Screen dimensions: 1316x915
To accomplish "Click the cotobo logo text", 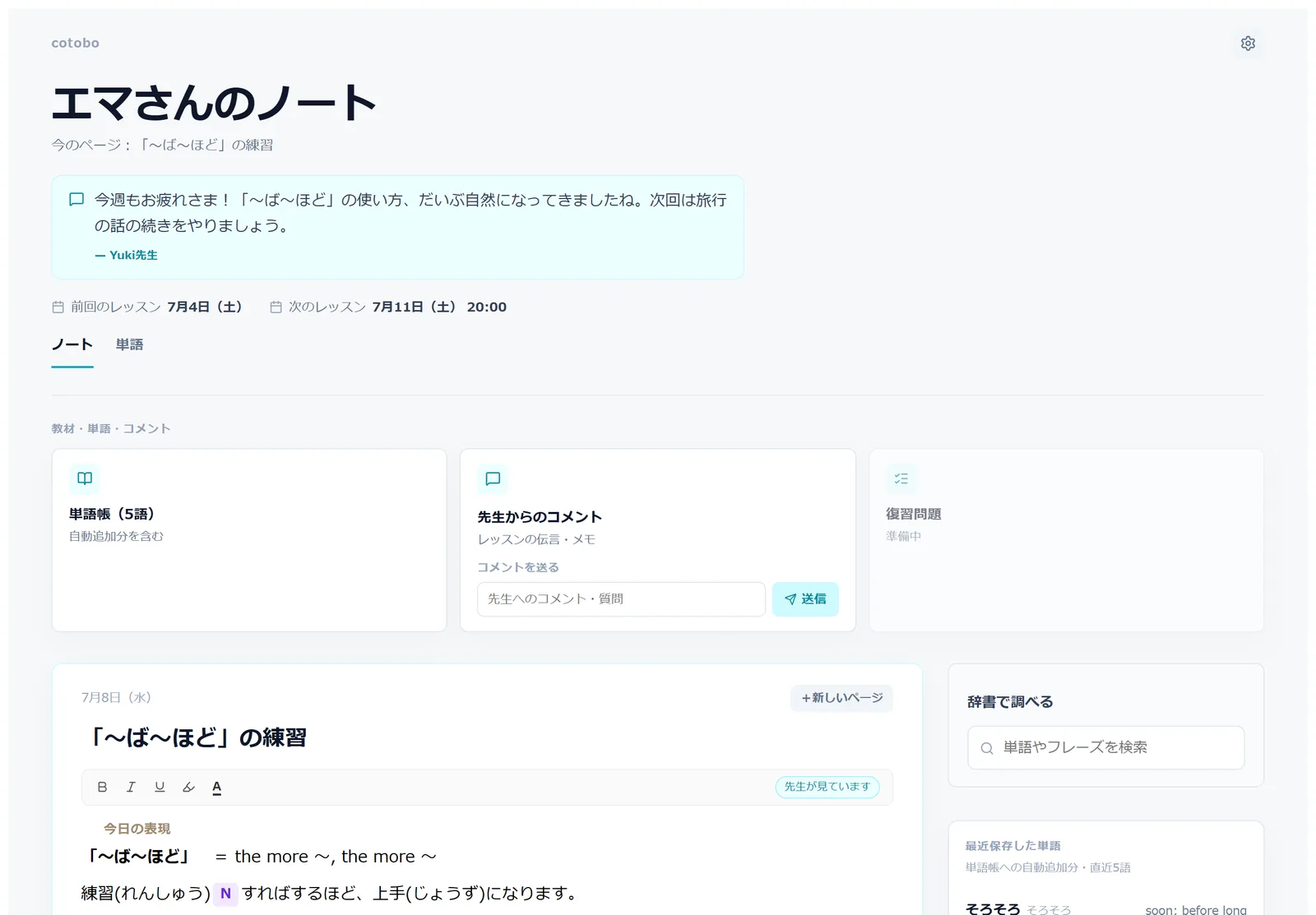I will [76, 43].
